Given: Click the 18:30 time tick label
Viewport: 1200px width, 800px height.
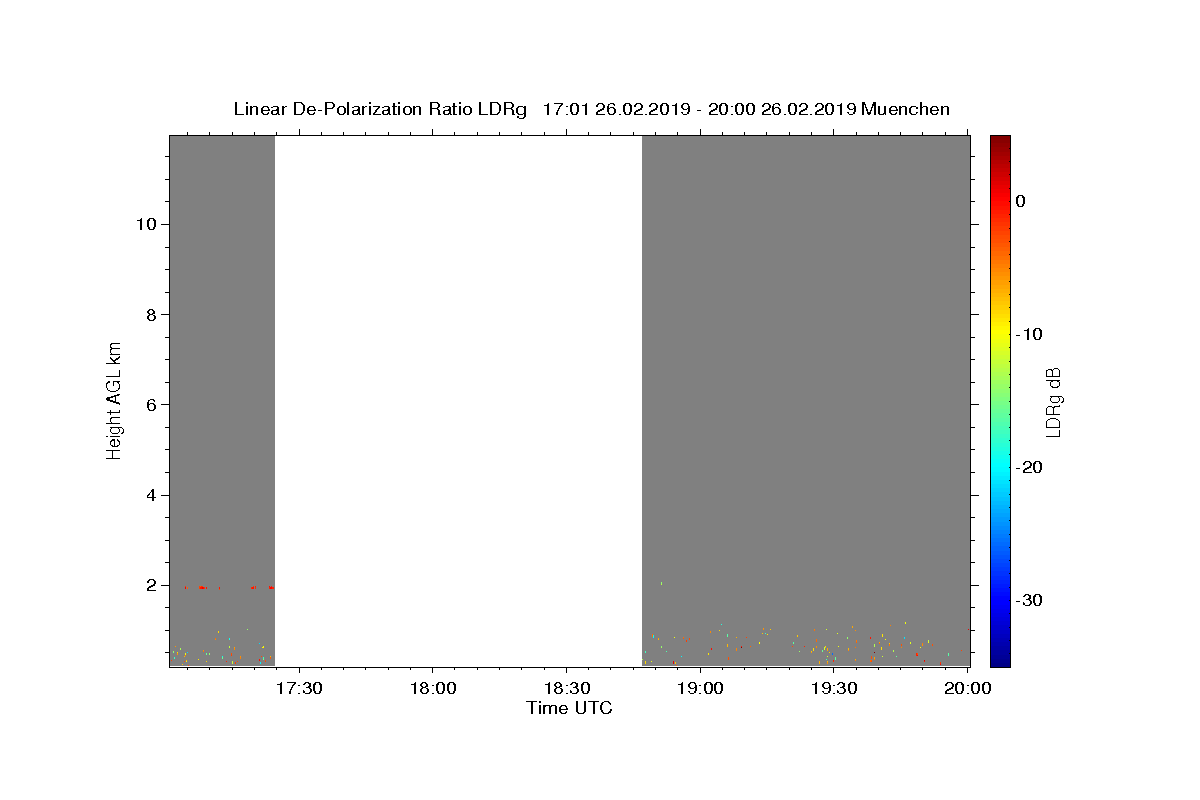Looking at the screenshot, I should 566,688.
